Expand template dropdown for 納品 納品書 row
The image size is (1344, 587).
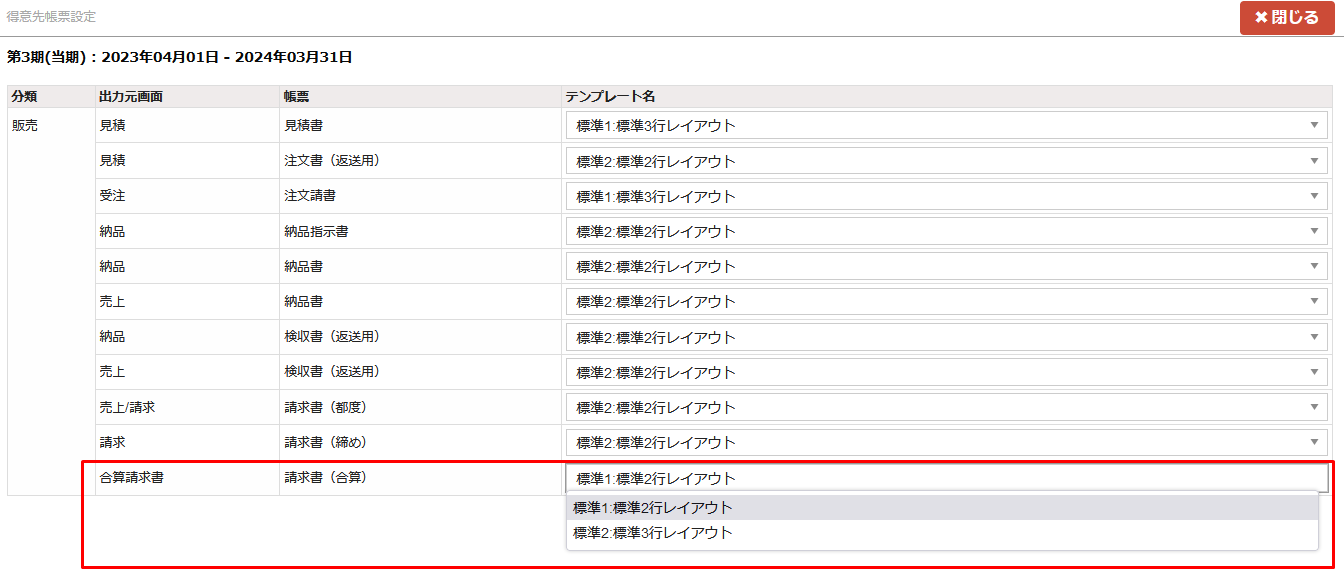[946, 266]
